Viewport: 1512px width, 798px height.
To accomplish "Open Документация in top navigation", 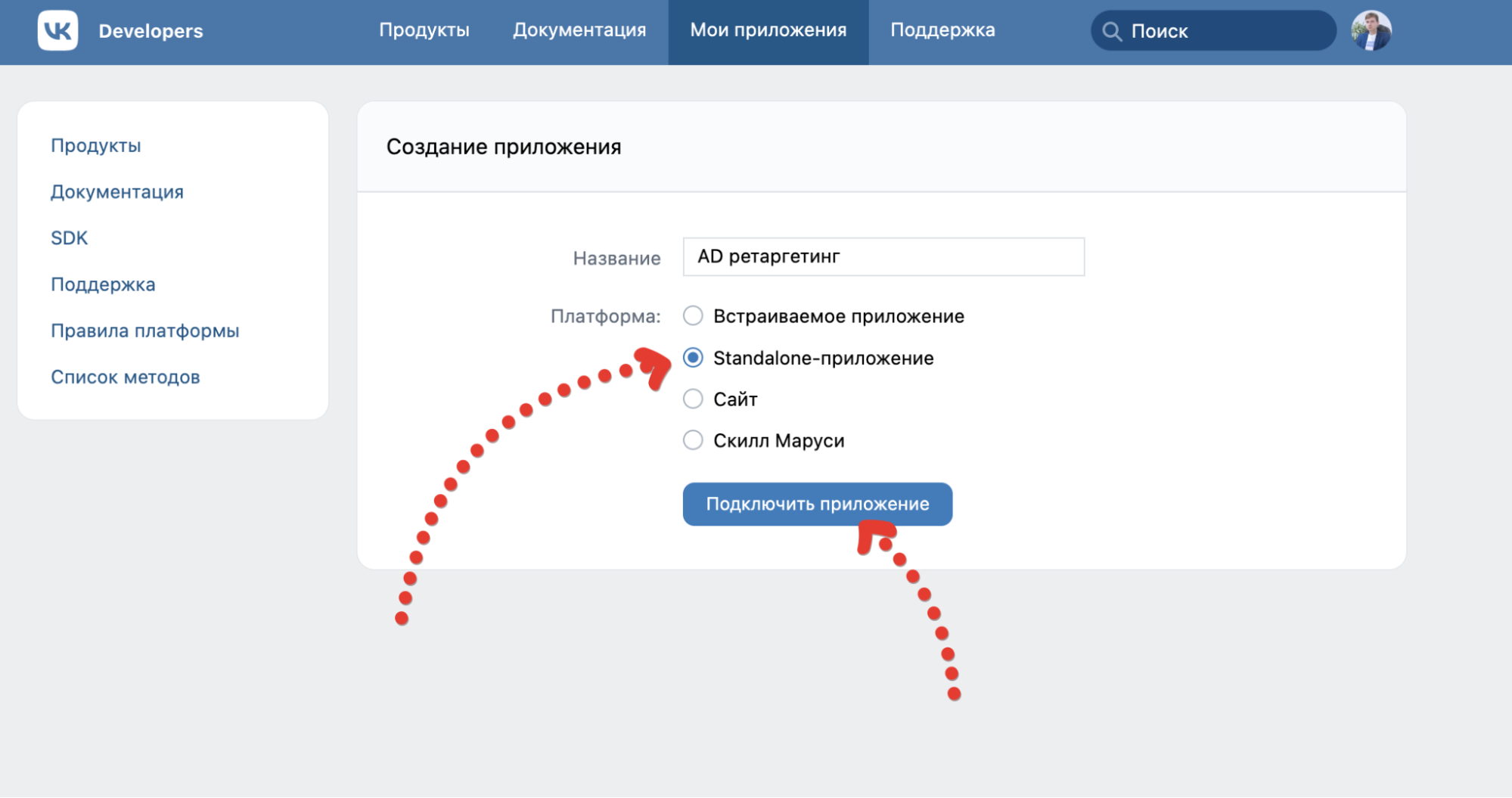I will click(579, 30).
